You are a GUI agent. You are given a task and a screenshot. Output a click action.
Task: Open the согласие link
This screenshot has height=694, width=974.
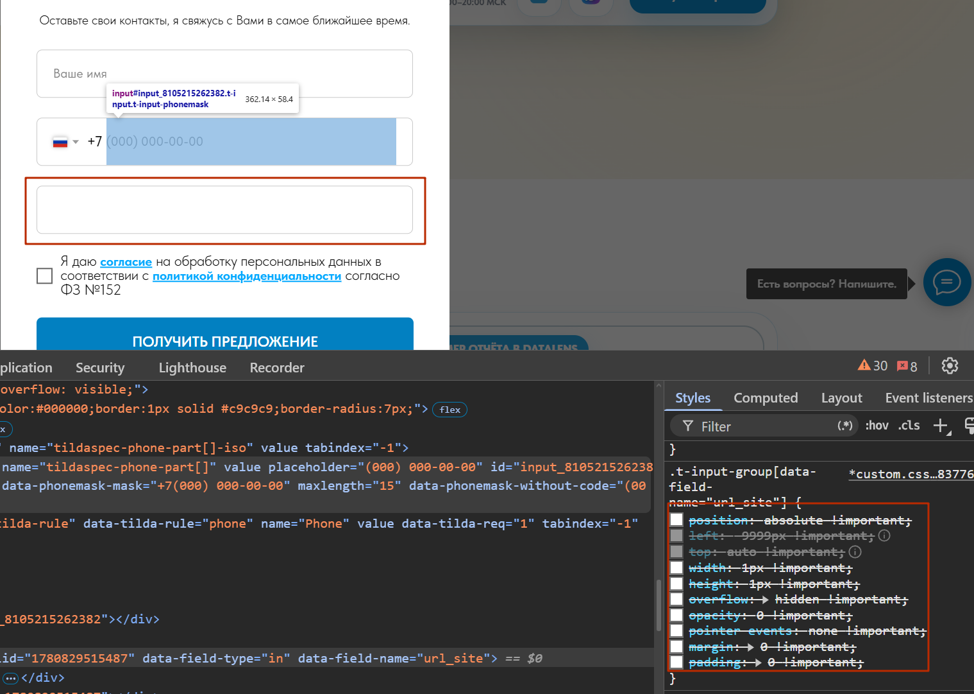tap(126, 262)
